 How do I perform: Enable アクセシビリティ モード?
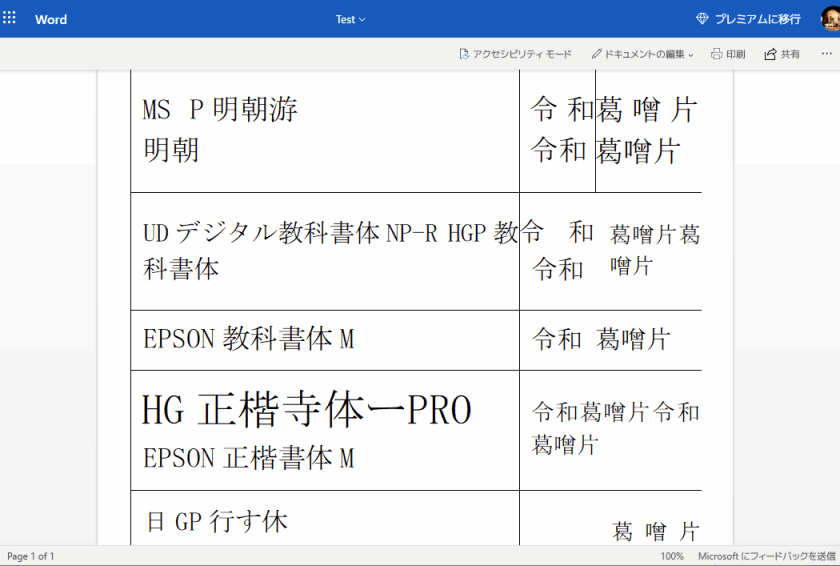(515, 54)
